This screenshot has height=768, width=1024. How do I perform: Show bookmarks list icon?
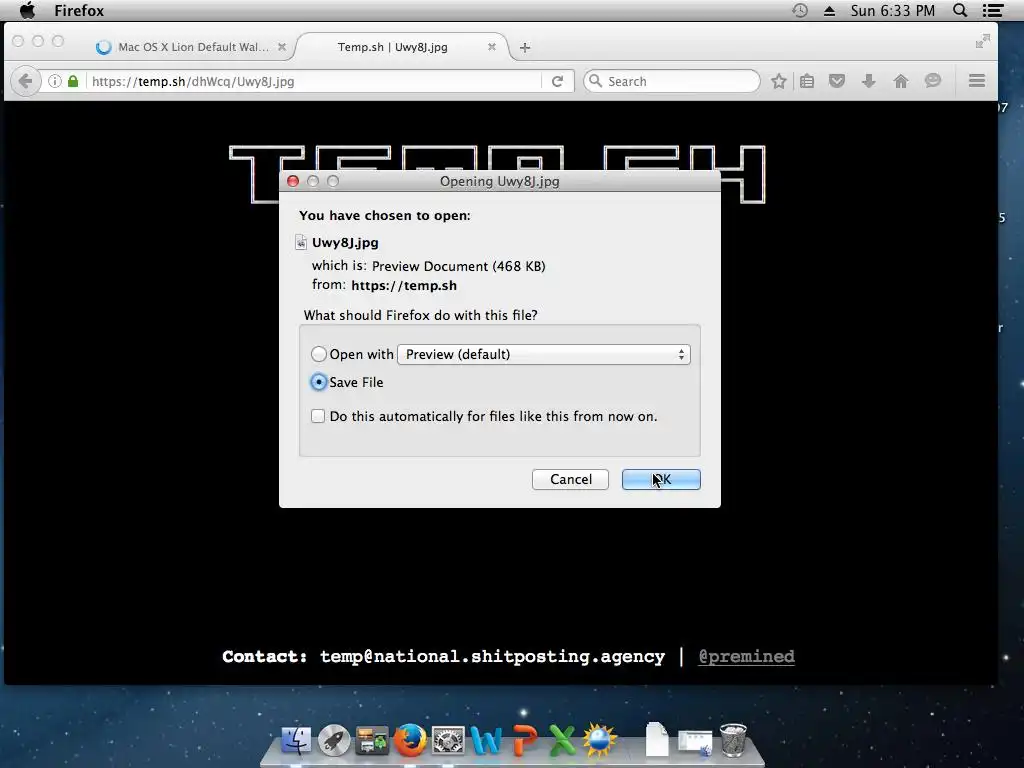point(807,81)
